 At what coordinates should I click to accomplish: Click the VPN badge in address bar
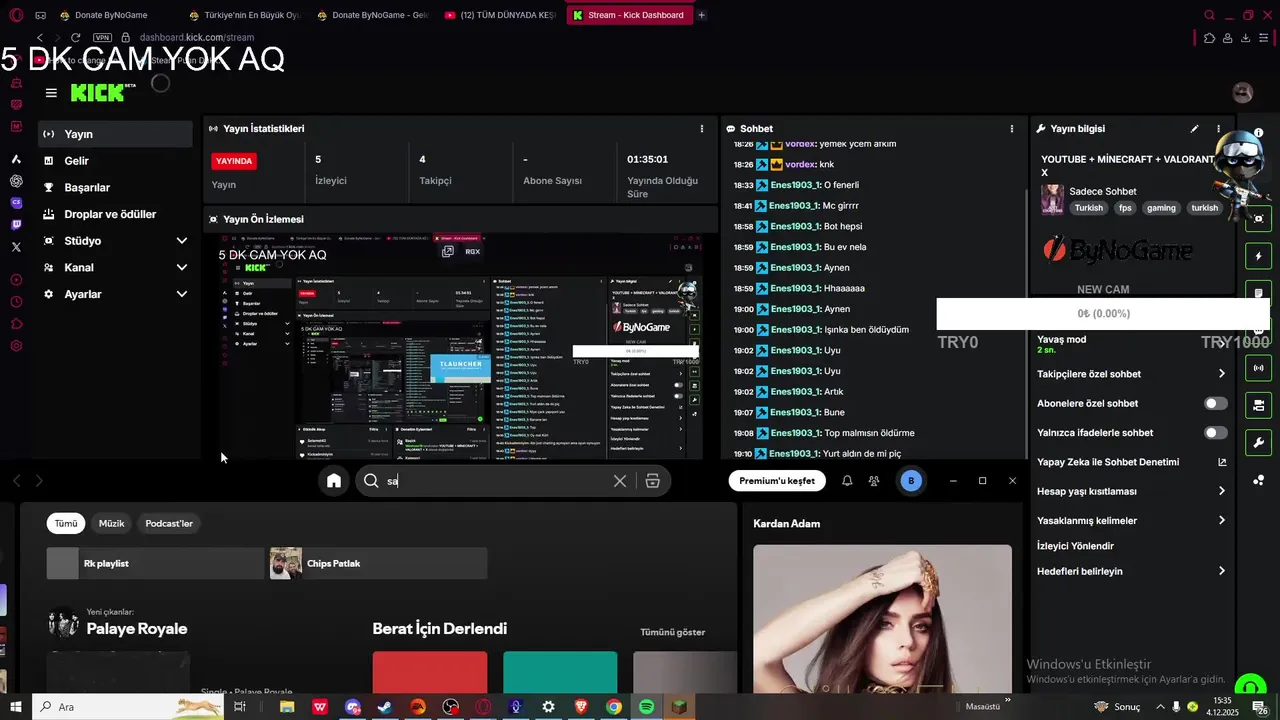pos(102,37)
